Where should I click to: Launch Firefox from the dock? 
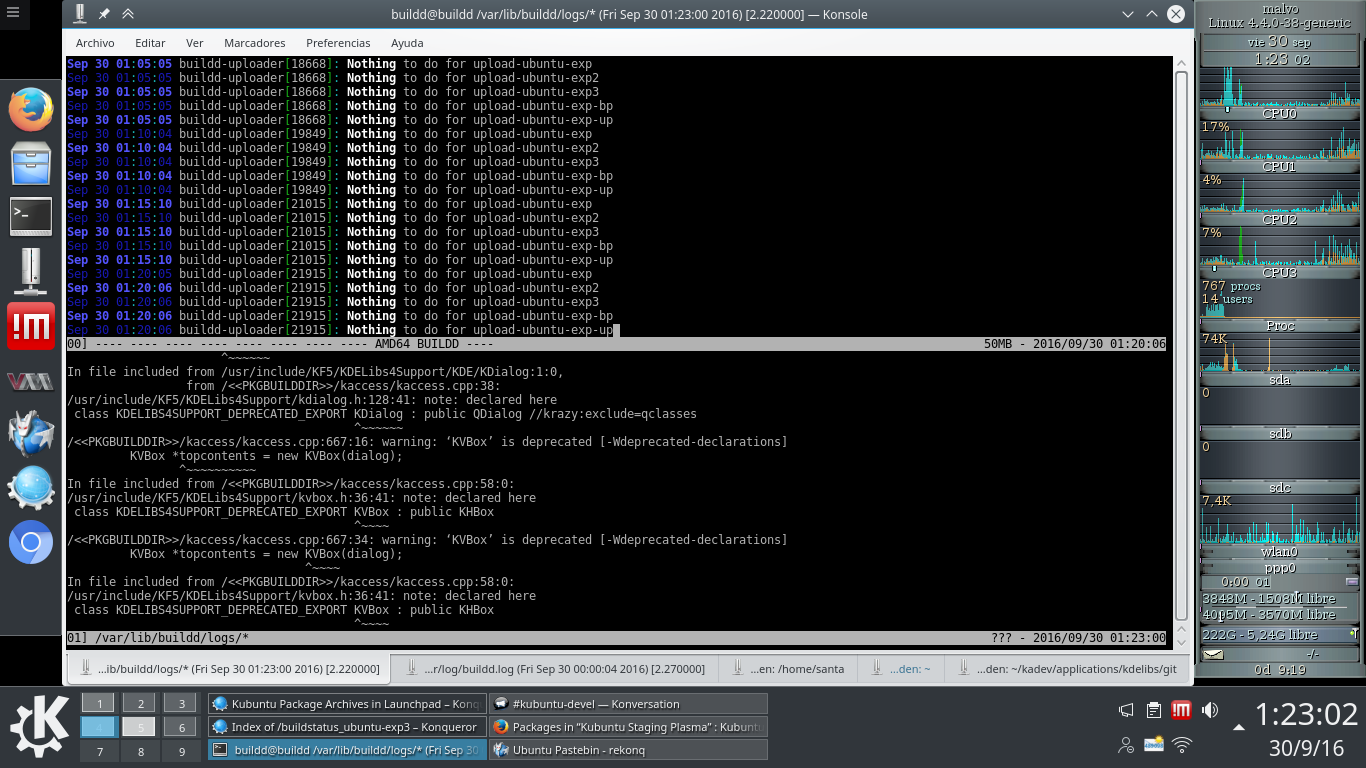31,109
